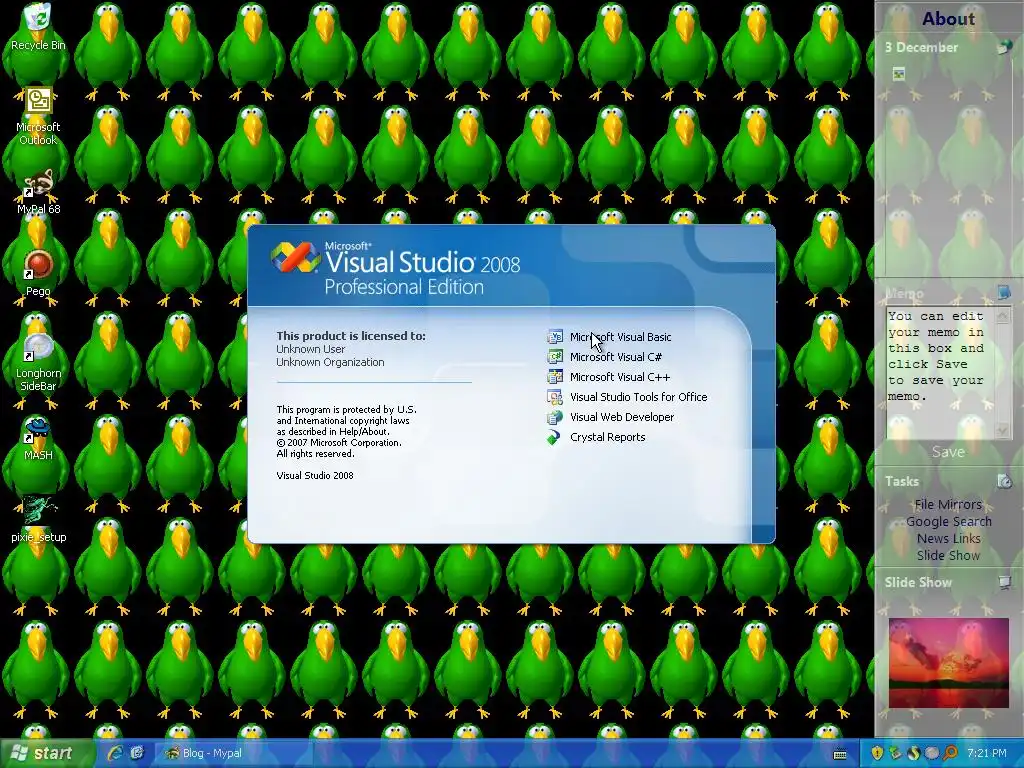The width and height of the screenshot is (1024, 768).
Task: Click the Microsoft Visual C# icon
Action: click(555, 357)
